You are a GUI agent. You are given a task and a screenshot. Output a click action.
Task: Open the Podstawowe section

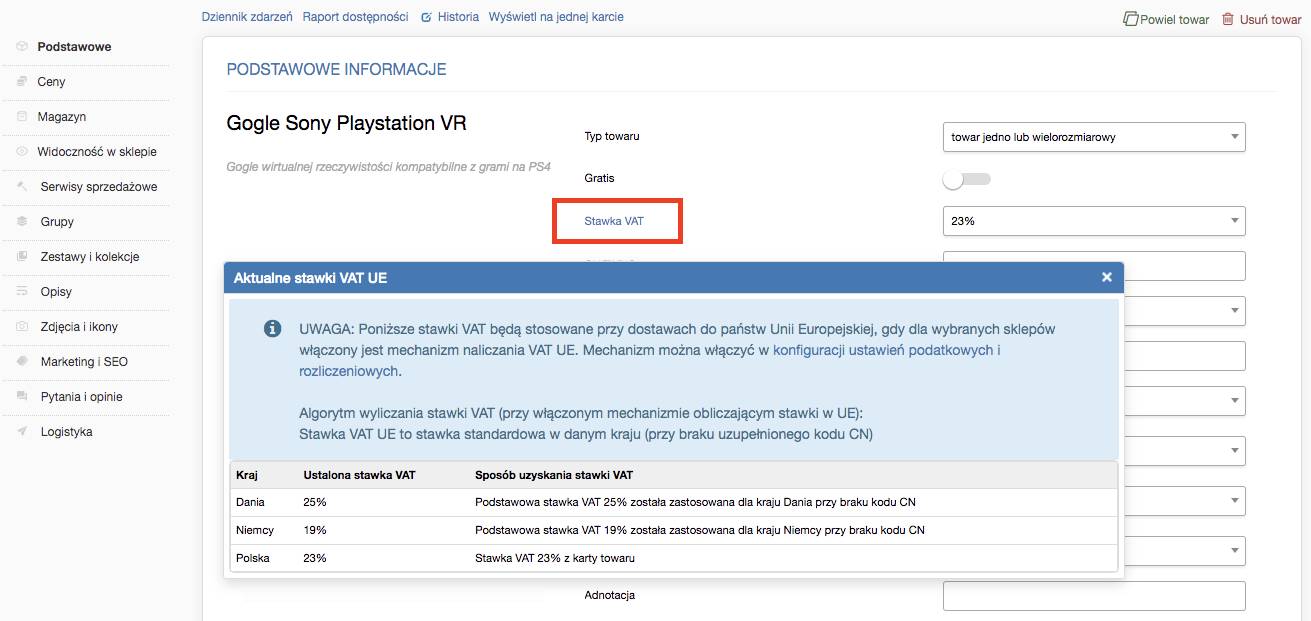point(74,47)
